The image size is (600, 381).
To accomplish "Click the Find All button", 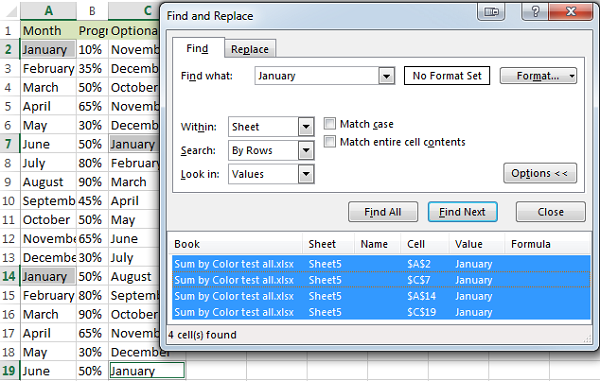I will pos(383,212).
